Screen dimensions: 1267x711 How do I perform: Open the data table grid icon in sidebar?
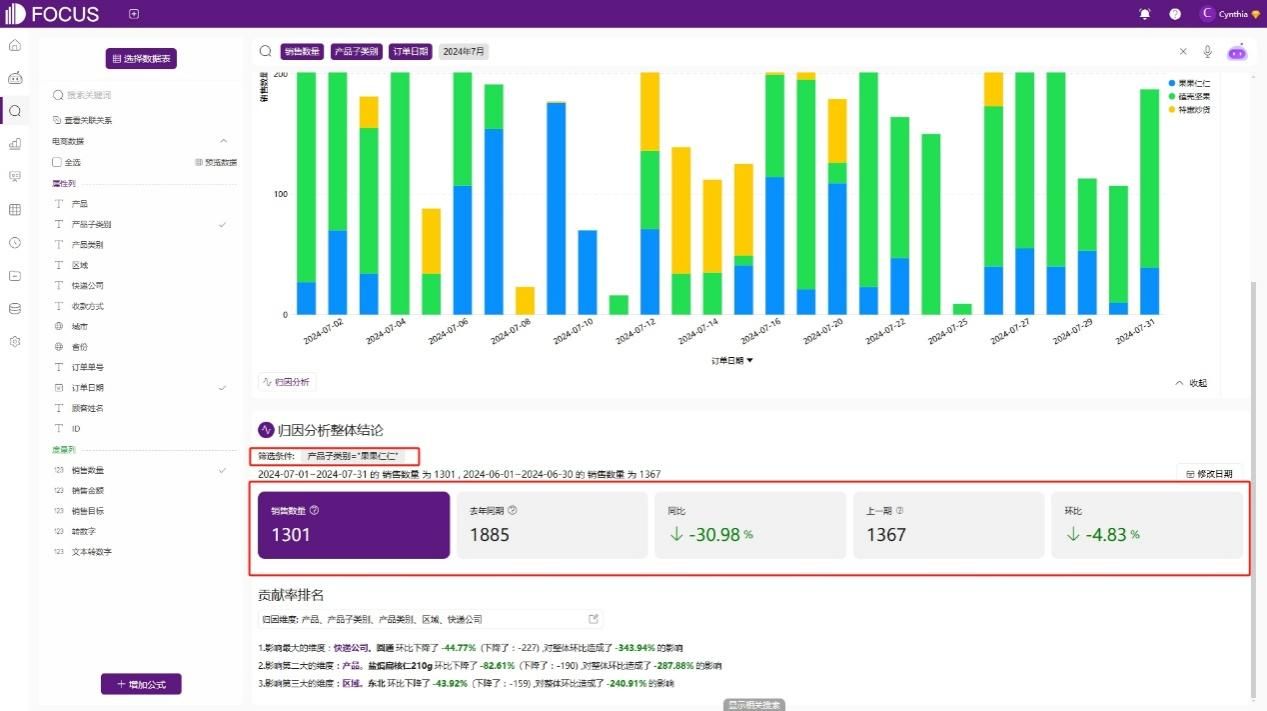tap(15, 210)
